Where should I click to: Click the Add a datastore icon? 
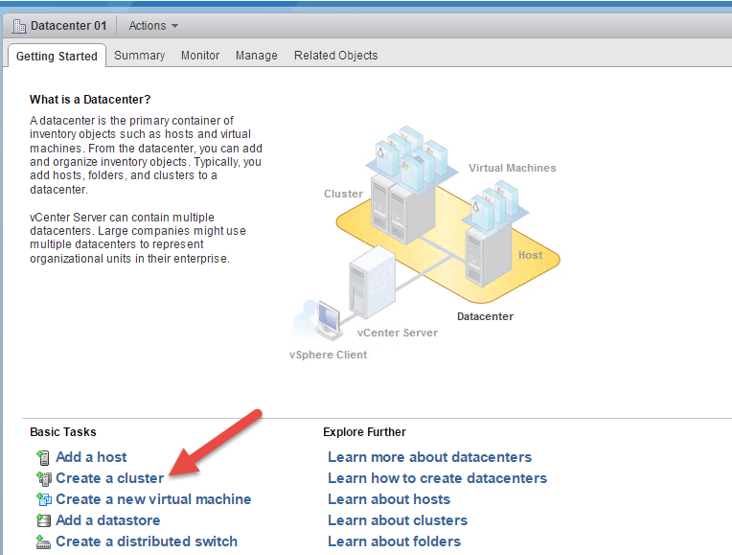pos(43,520)
